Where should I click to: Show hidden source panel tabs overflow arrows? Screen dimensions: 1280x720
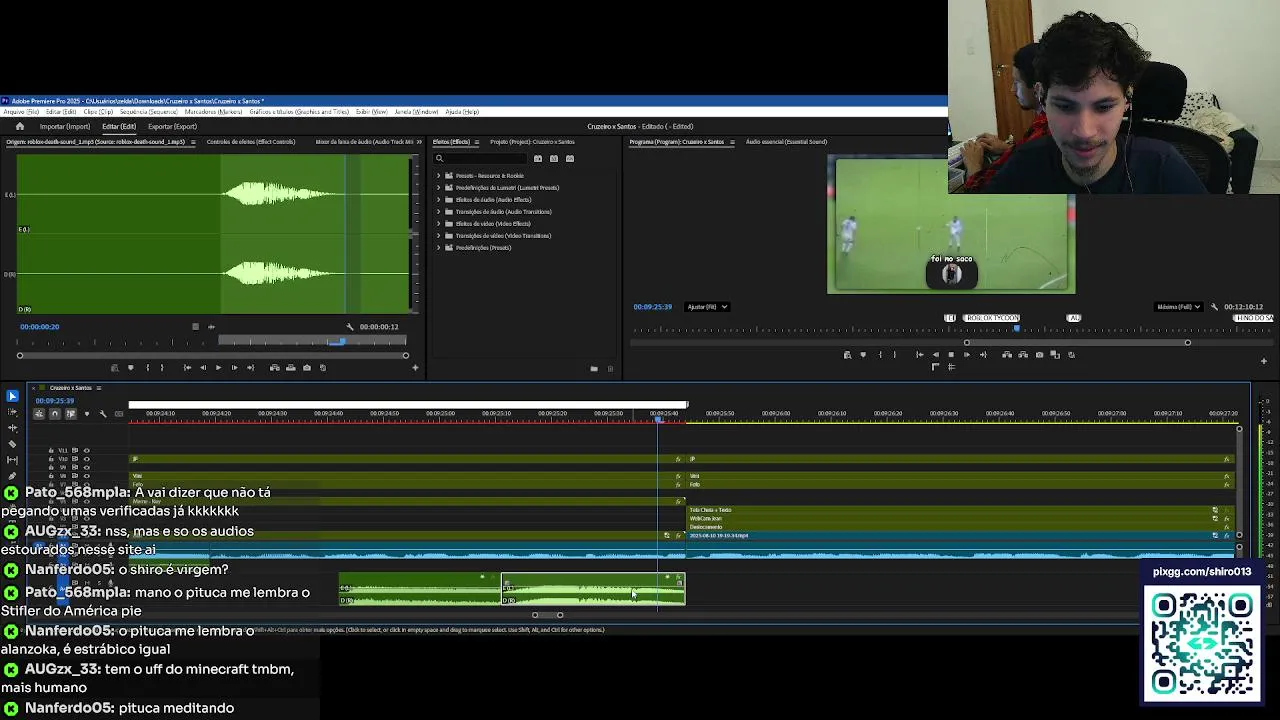[419, 141]
